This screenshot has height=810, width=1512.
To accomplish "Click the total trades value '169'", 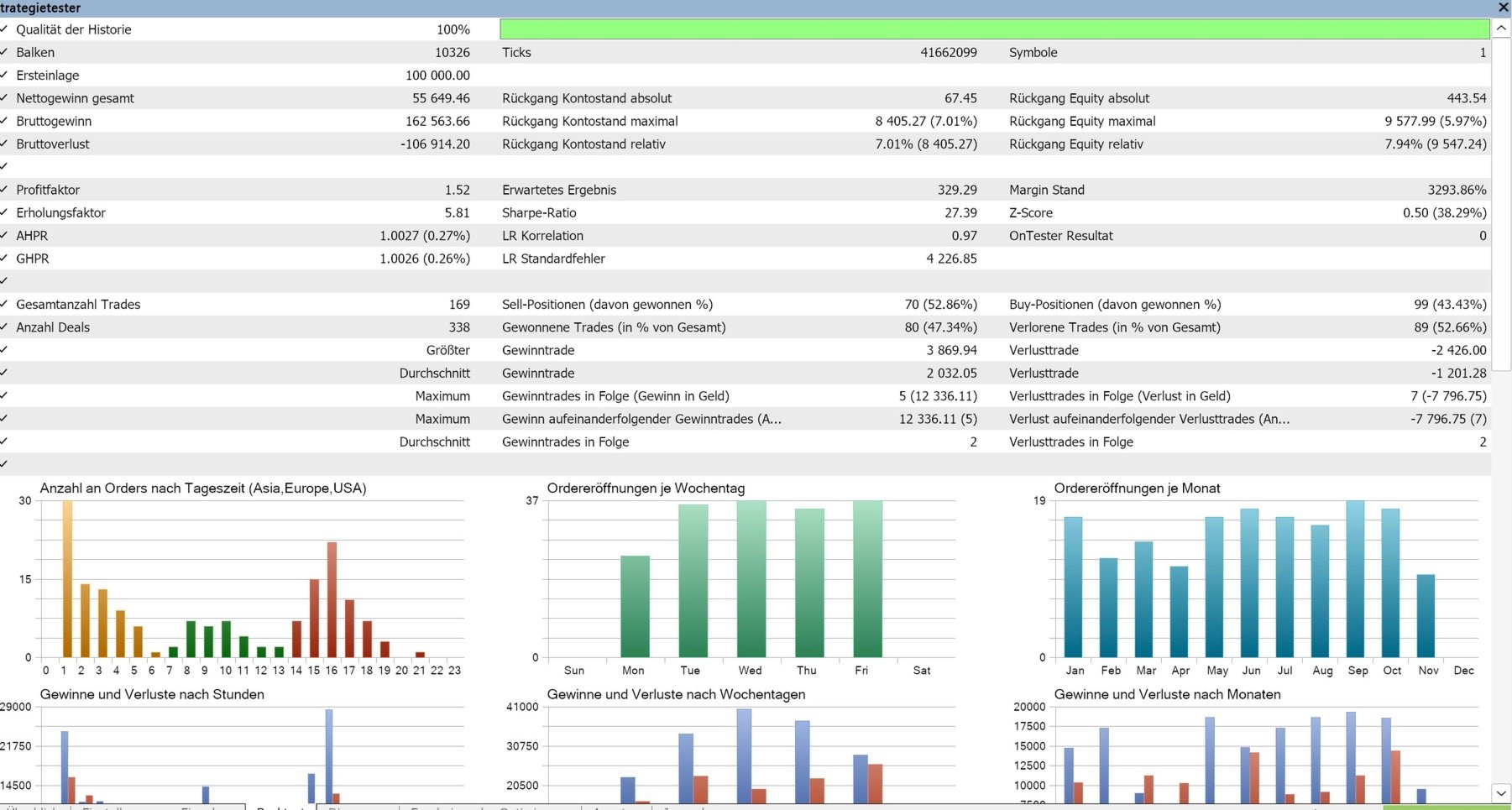I will (x=459, y=305).
